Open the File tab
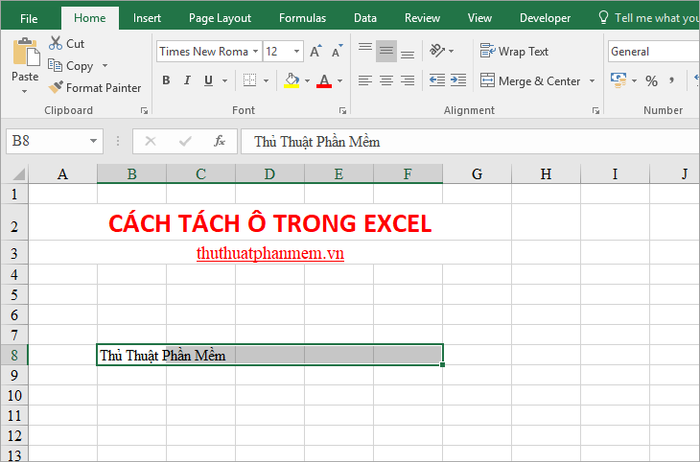The width and height of the screenshot is (700, 462). pyautogui.click(x=29, y=18)
